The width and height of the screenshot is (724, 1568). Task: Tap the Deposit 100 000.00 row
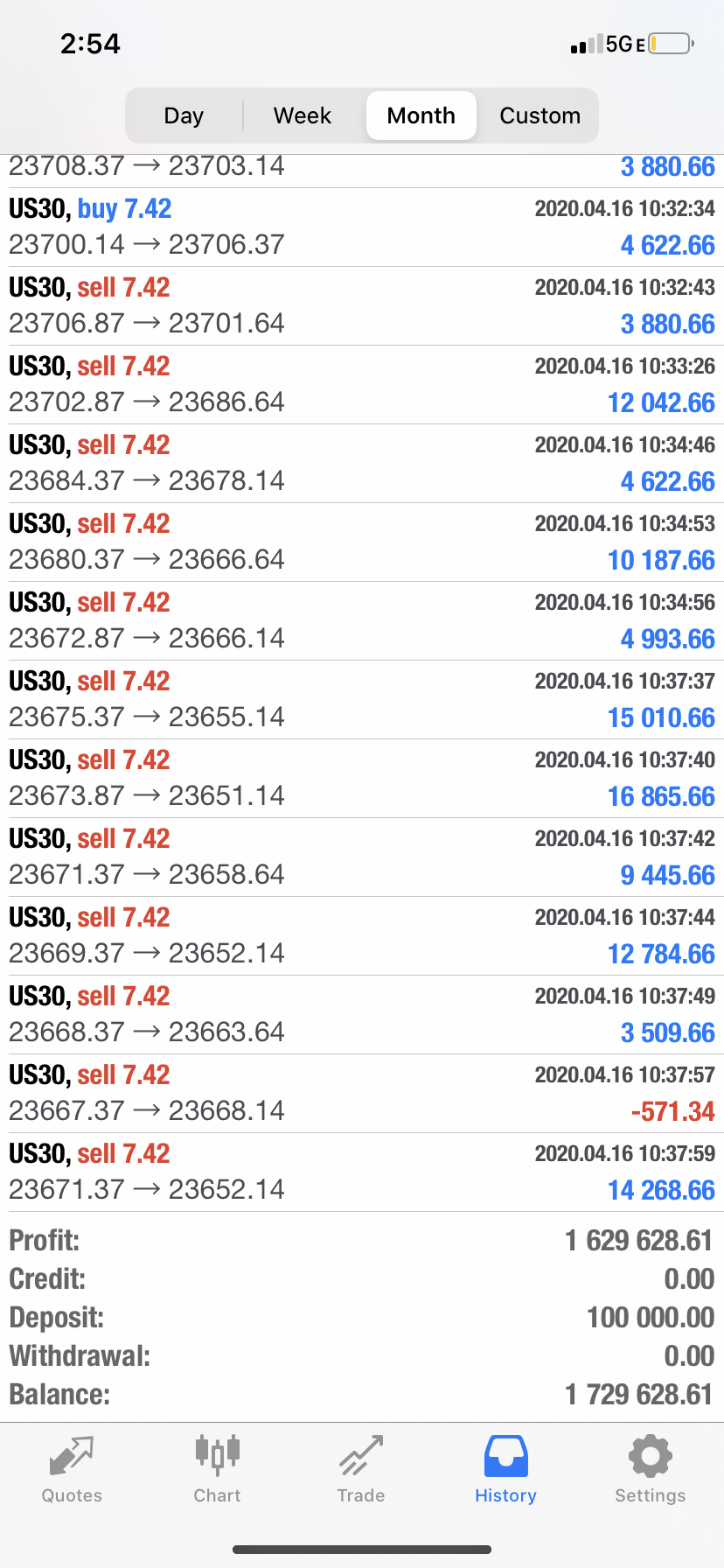362,1318
